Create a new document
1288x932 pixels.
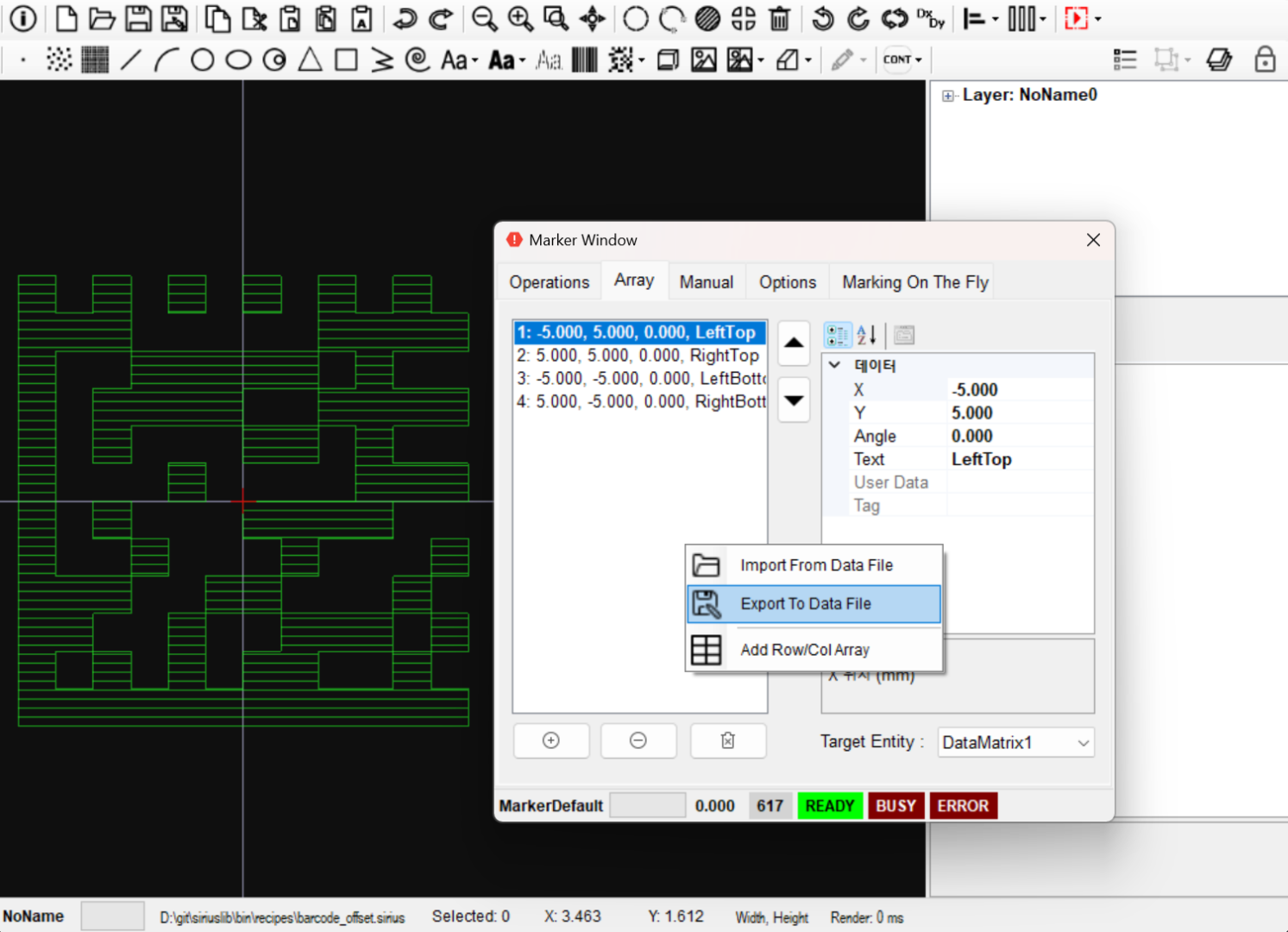(x=66, y=18)
